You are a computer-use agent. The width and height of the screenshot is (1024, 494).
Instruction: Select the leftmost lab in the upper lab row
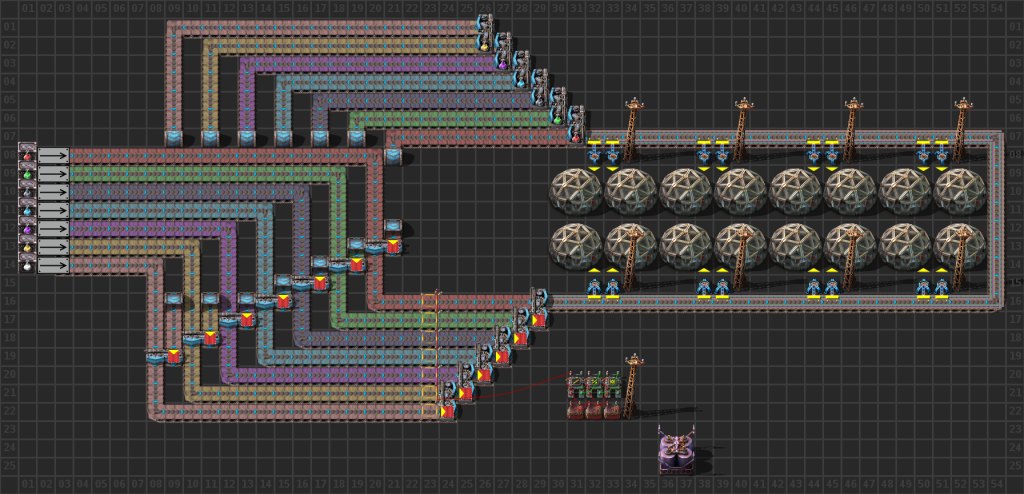pos(576,191)
